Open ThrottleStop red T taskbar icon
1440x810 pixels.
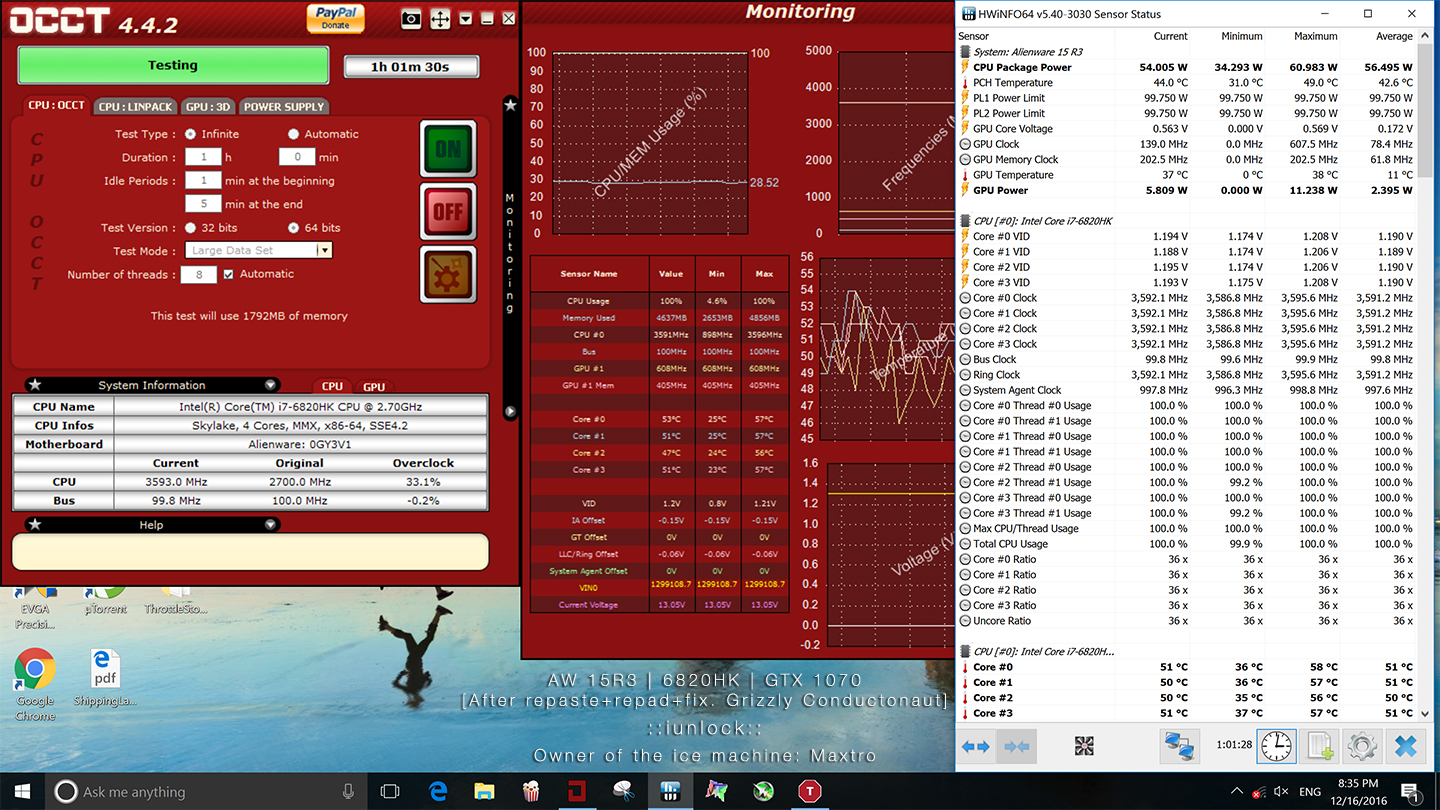click(x=809, y=791)
